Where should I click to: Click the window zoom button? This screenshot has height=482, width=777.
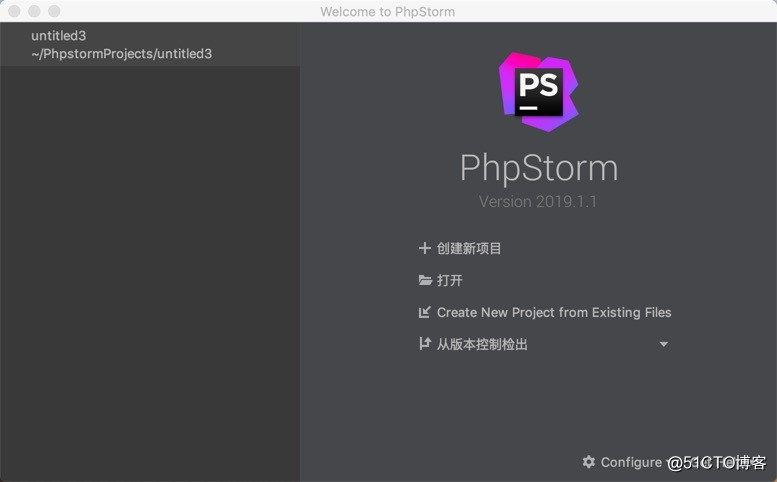click(x=54, y=11)
